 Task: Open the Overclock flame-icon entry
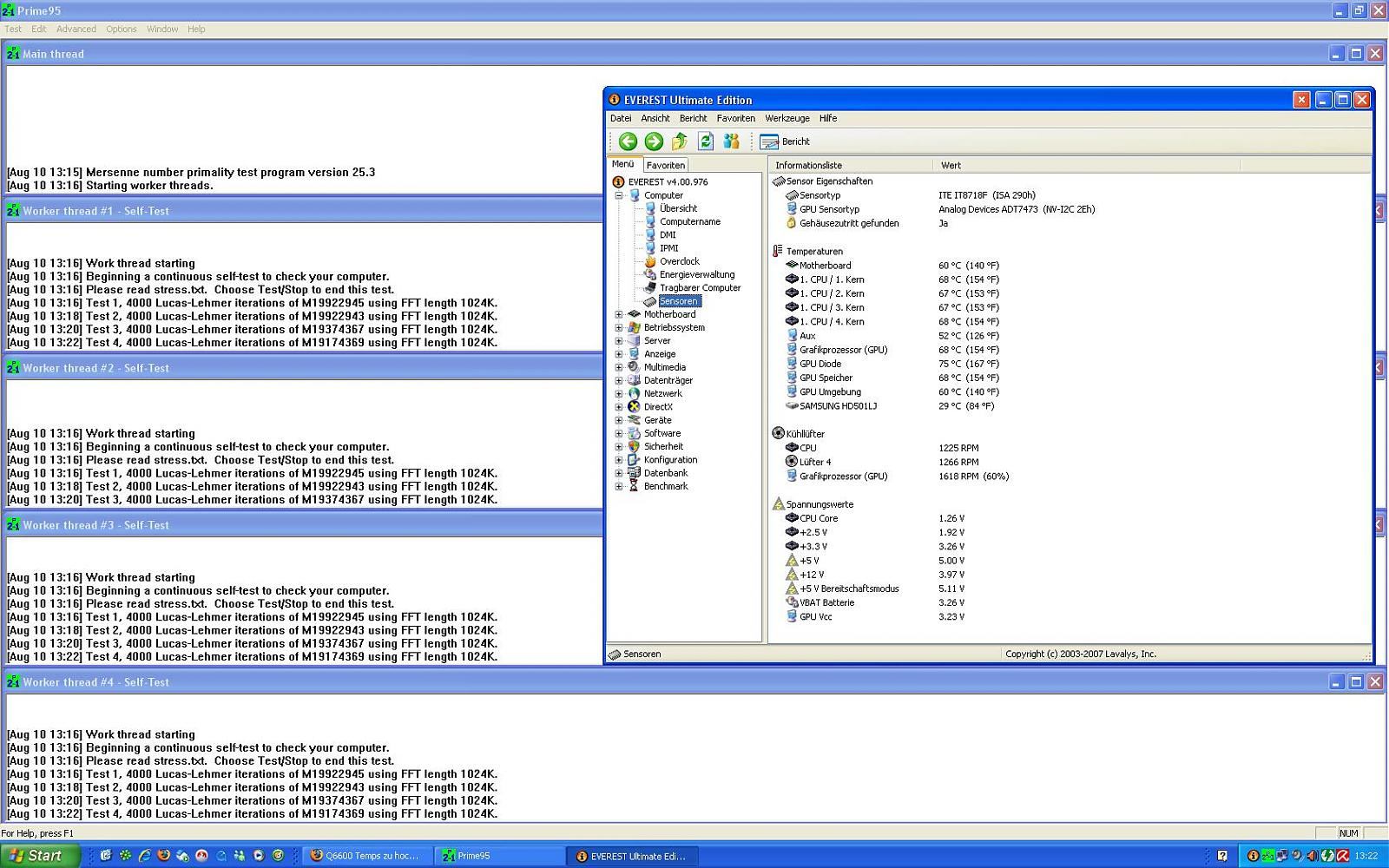[649, 261]
